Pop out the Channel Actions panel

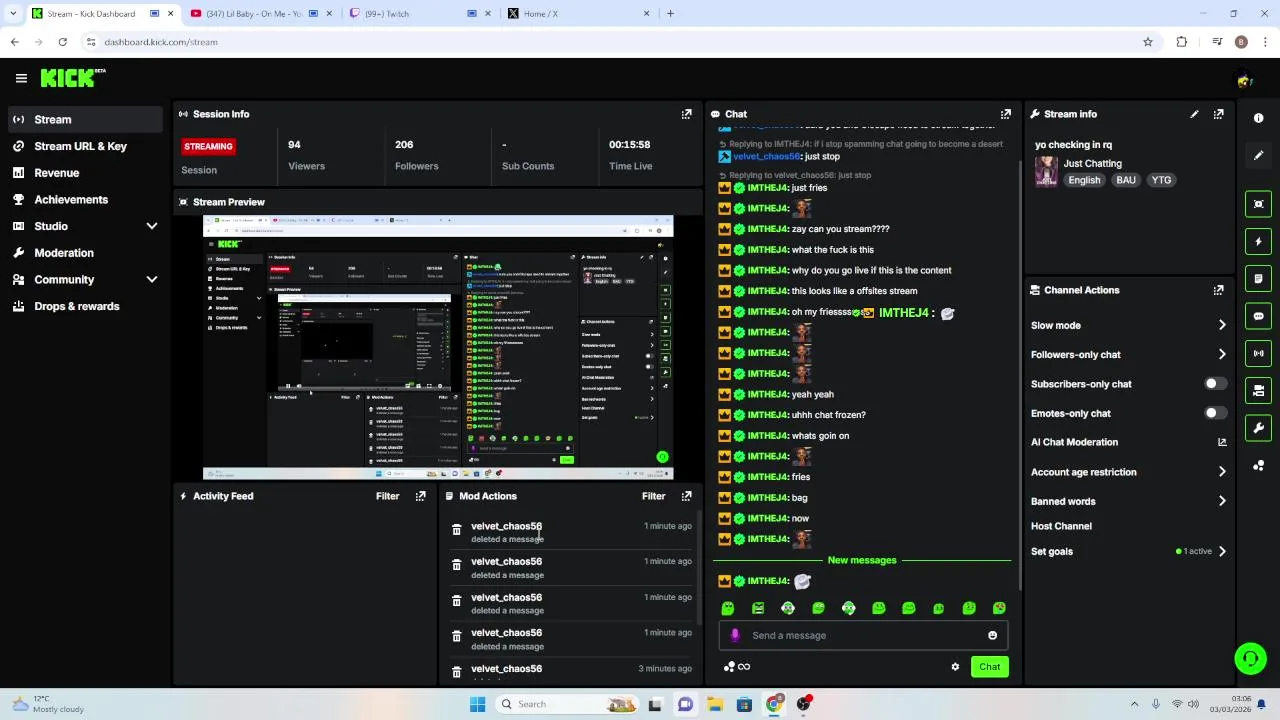(x=1218, y=290)
